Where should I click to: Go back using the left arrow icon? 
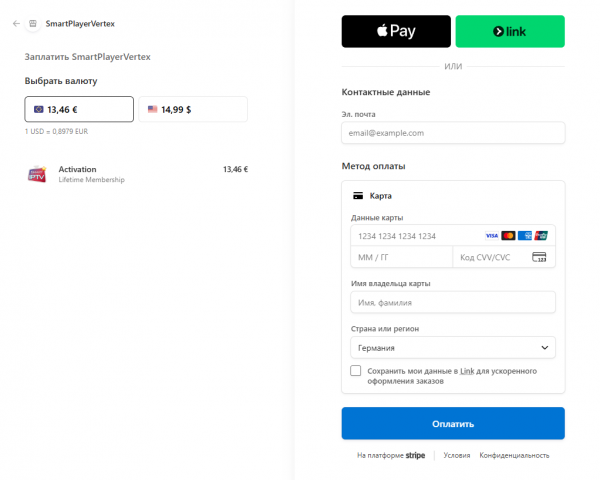click(16, 24)
